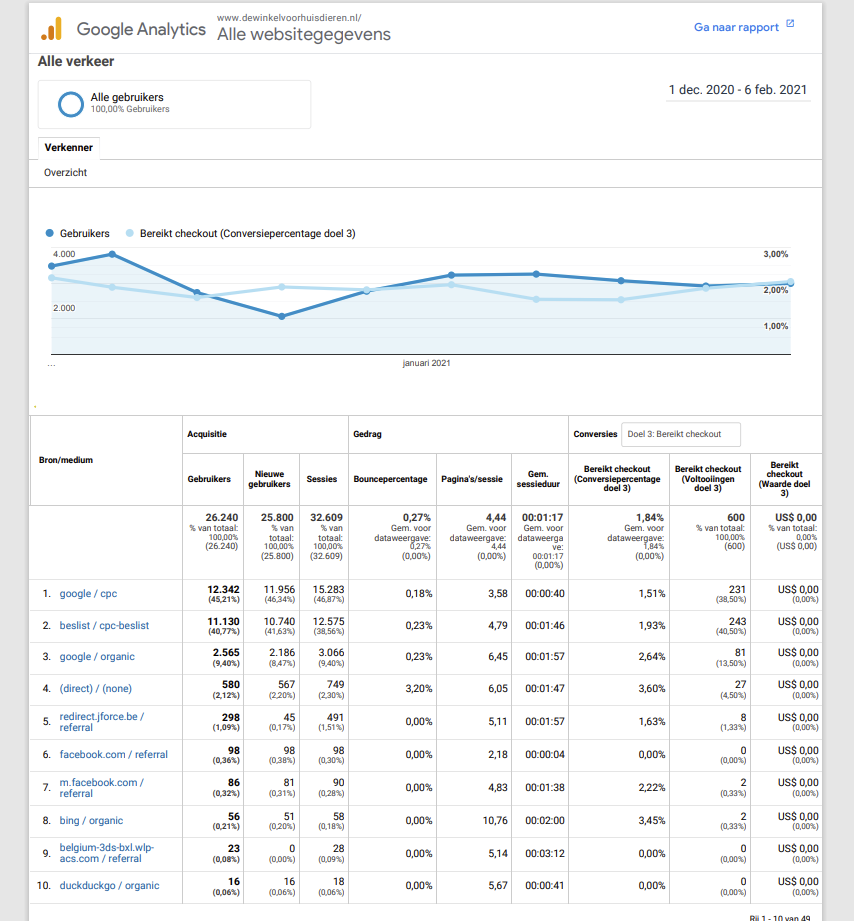Click the 3.066 sessions value for google / organic
854x921 pixels.
tap(331, 653)
